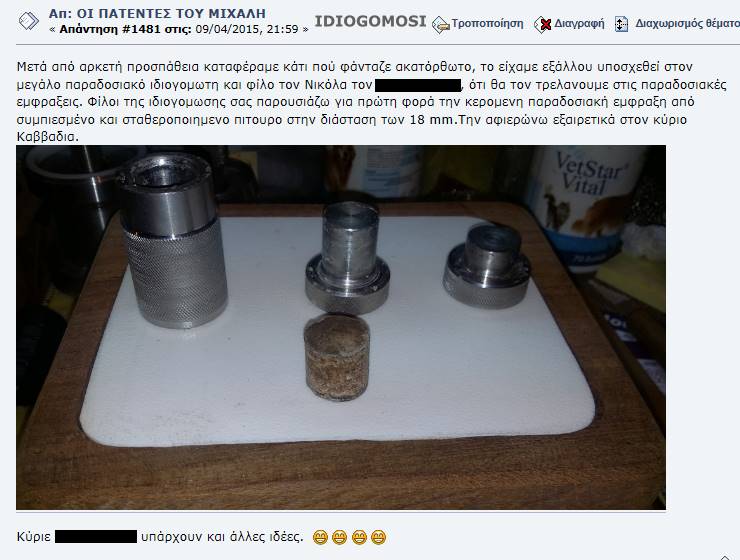Click the red X Διαγραφή icon
The image size is (740, 560).
click(x=543, y=25)
